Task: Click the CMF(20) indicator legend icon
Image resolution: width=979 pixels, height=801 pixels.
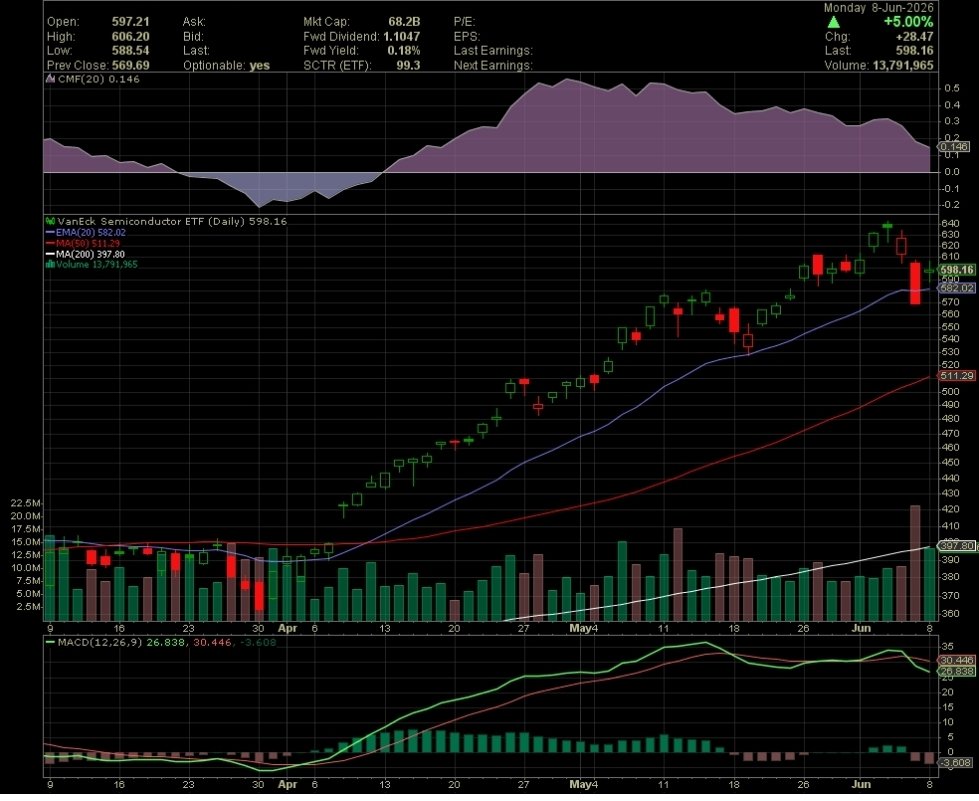Action: pyautogui.click(x=50, y=79)
